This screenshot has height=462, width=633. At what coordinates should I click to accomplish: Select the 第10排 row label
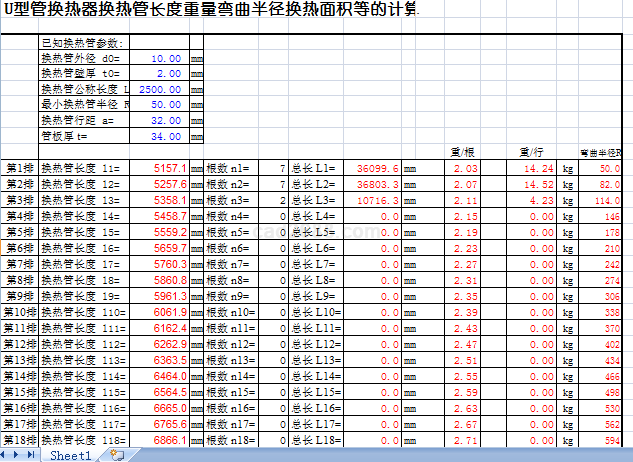(x=19, y=312)
